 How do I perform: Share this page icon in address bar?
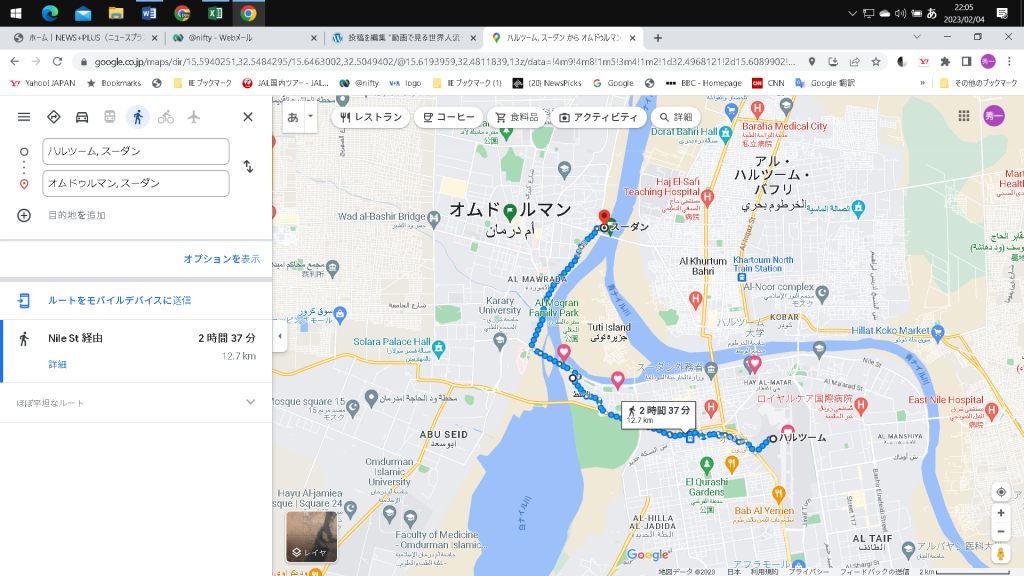point(854,61)
